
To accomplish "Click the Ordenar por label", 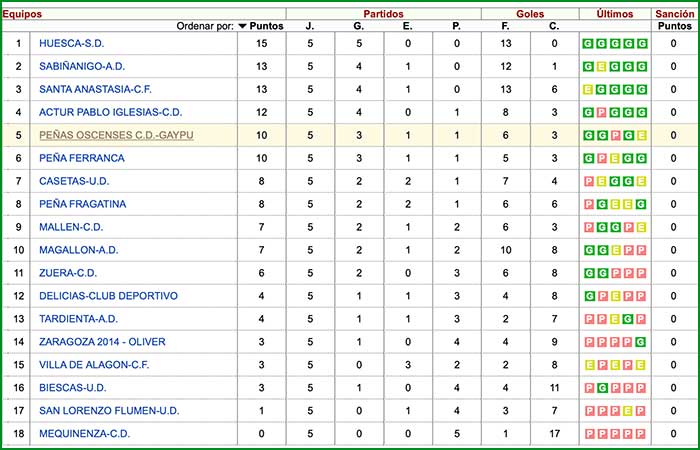I will coord(205,26).
